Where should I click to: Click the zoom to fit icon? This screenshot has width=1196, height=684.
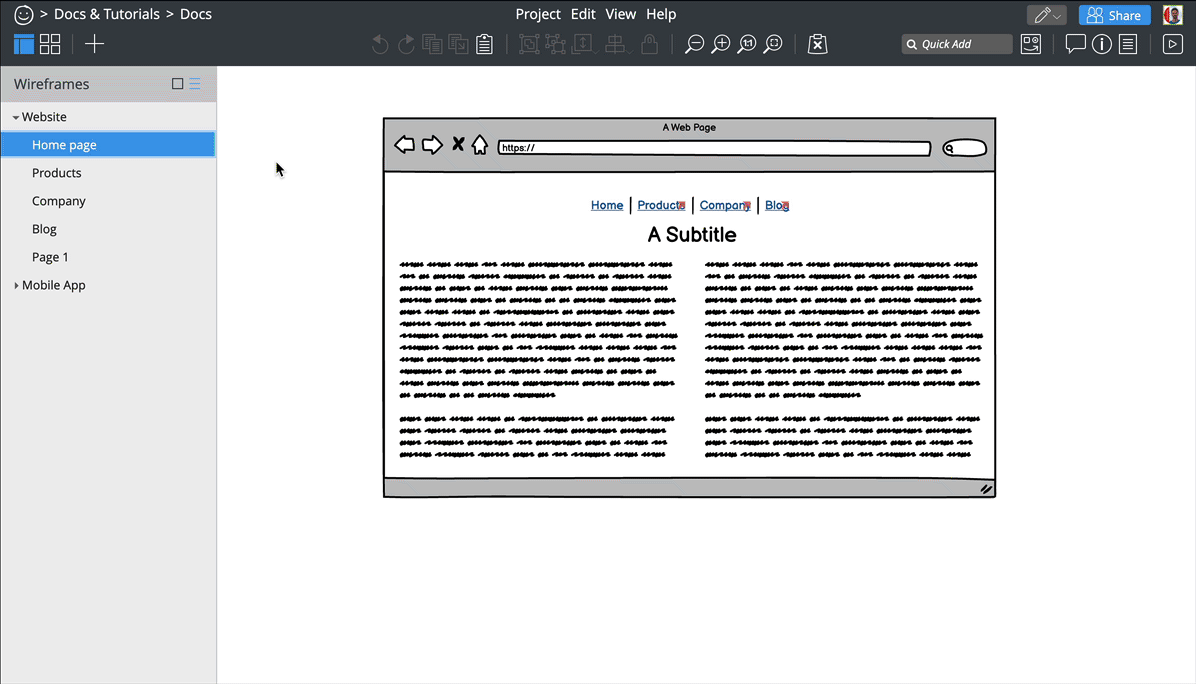(x=773, y=44)
